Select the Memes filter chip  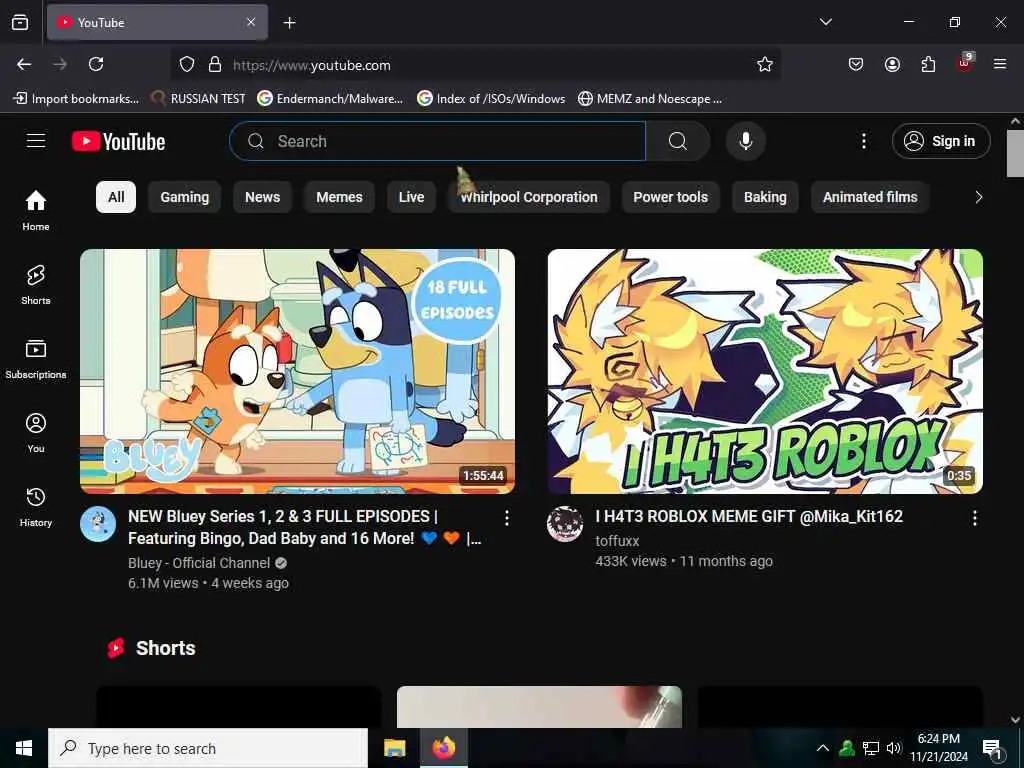click(339, 197)
